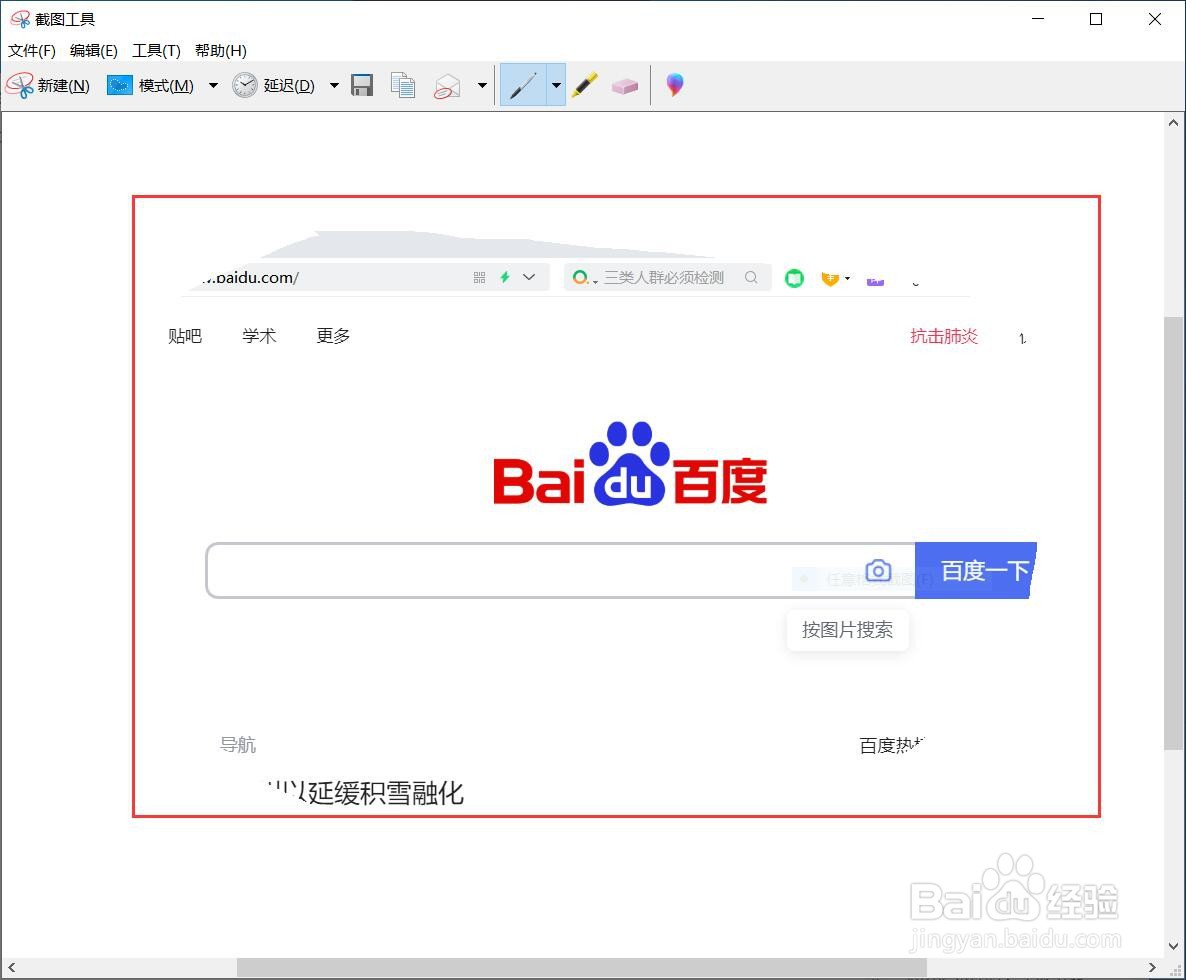Select the yellow Highlighter tool
Image resolution: width=1186 pixels, height=980 pixels.
(x=585, y=85)
